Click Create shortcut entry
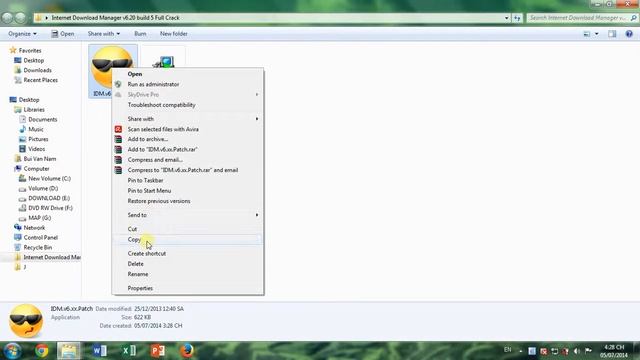Screen dimensions: 640x360 187,253
